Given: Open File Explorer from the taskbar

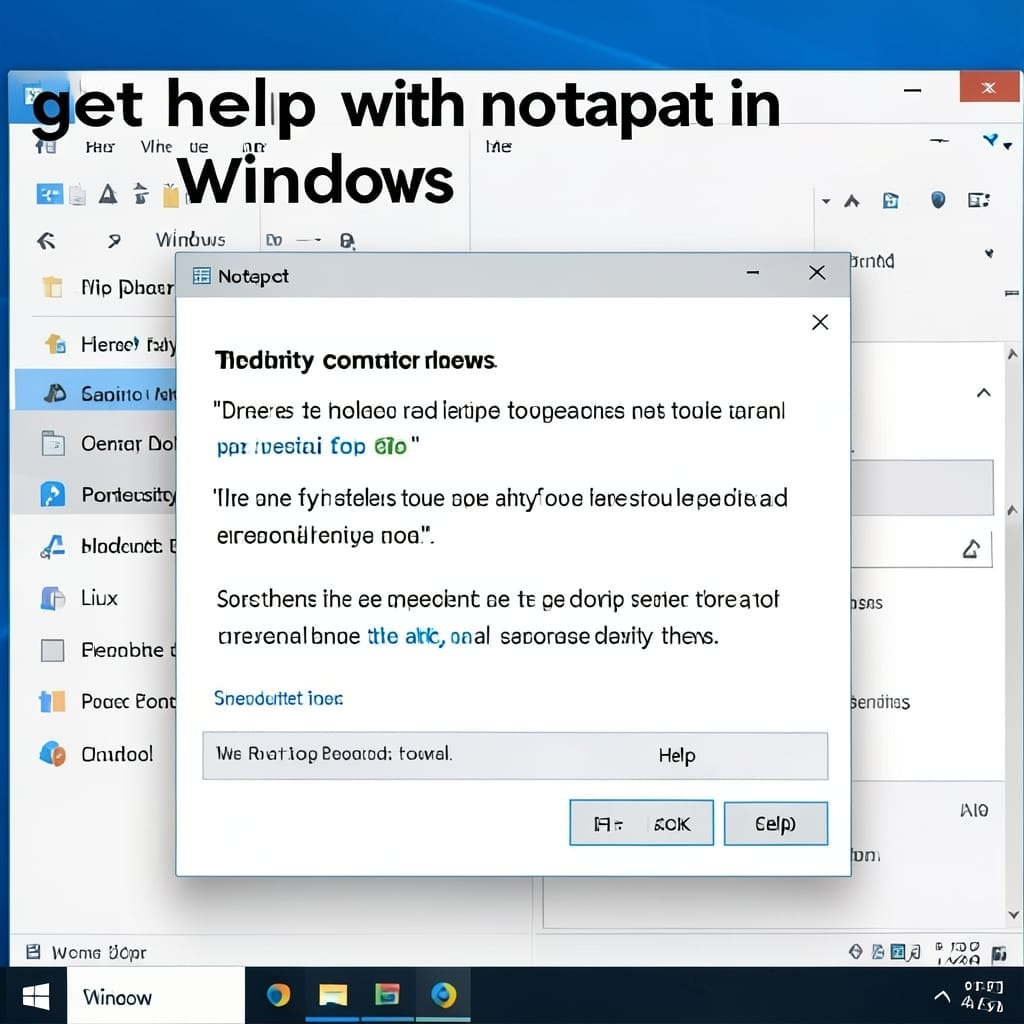Looking at the screenshot, I should click(x=333, y=996).
